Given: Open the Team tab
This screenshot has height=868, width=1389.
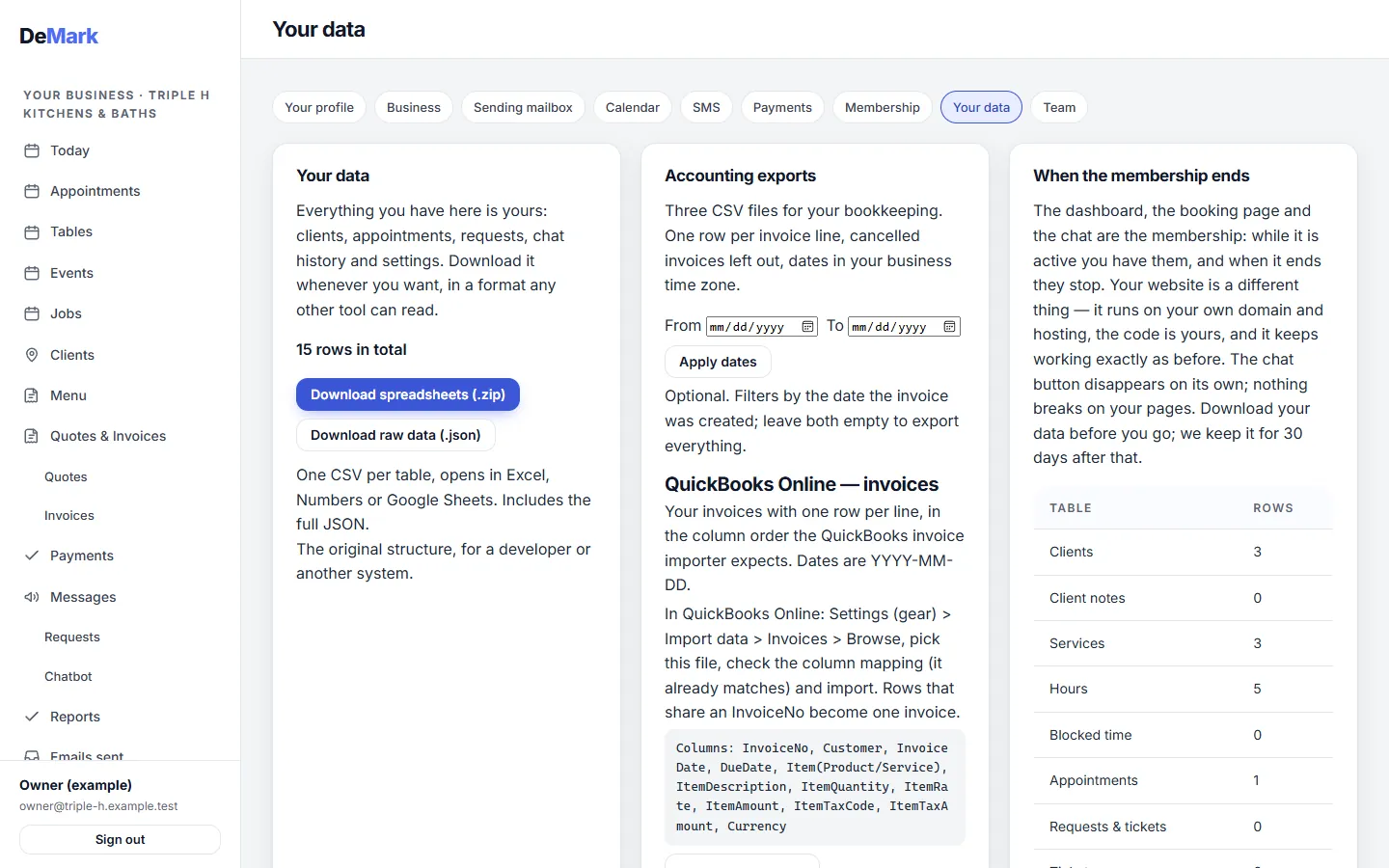Looking at the screenshot, I should (1059, 107).
